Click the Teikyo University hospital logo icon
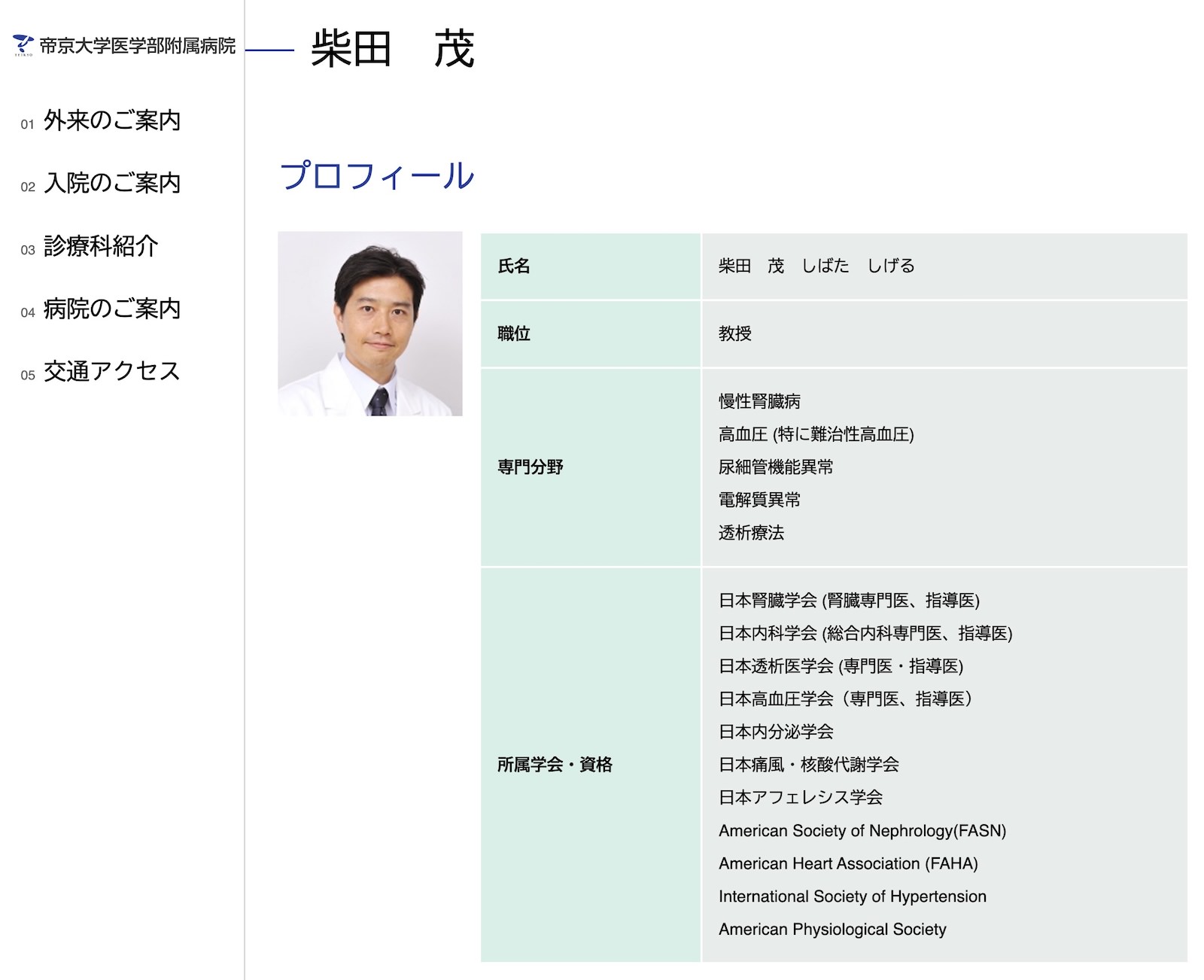This screenshot has width=1204, height=980. (x=23, y=46)
